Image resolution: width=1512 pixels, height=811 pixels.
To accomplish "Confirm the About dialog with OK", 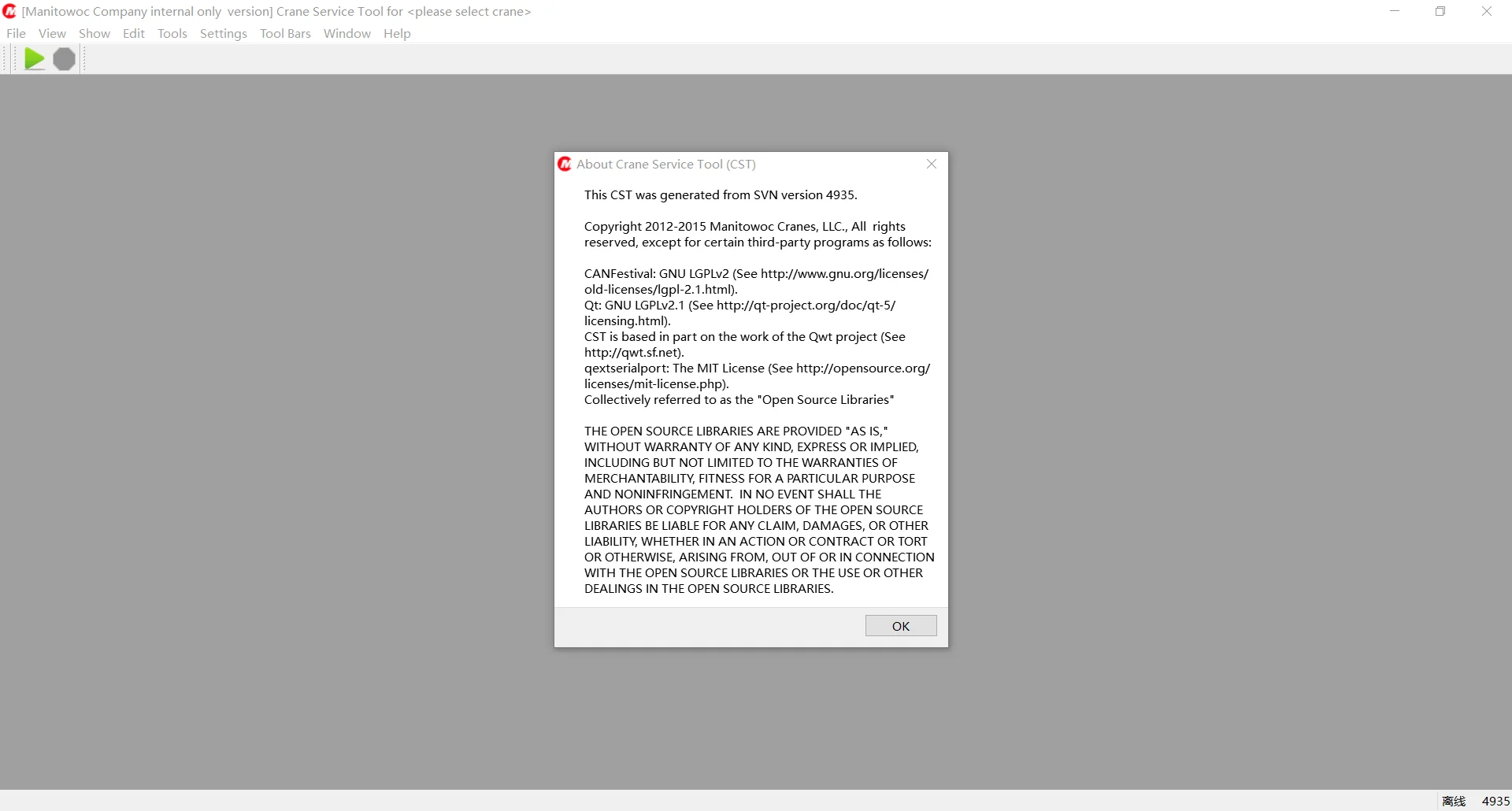I will tap(901, 626).
